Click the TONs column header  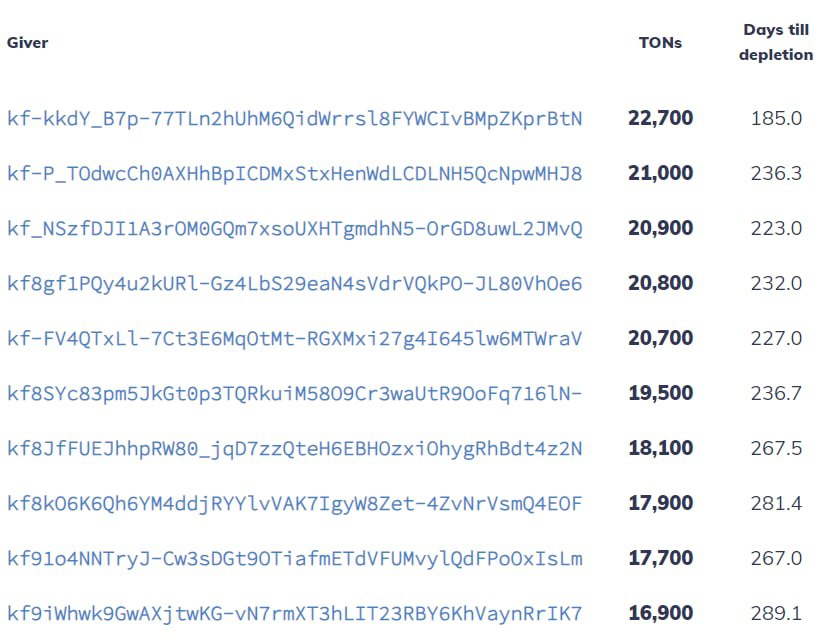(660, 43)
